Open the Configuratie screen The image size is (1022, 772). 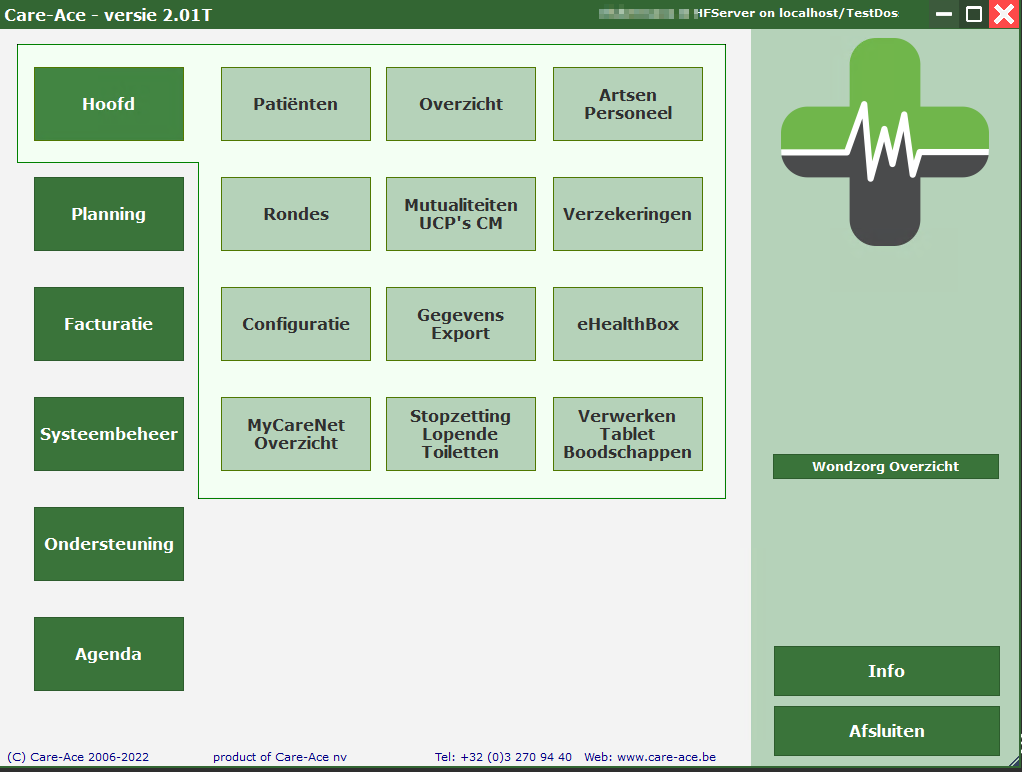296,324
